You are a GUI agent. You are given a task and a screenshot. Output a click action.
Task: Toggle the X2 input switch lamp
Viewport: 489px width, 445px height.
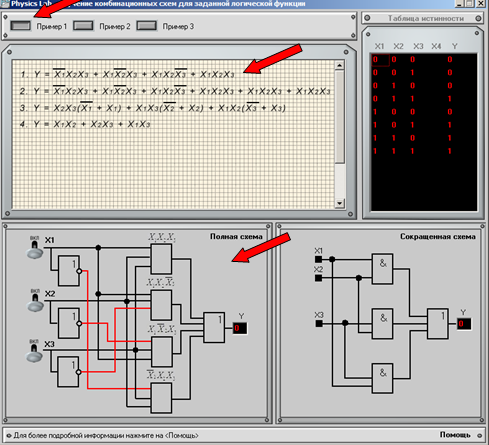[x=35, y=302]
